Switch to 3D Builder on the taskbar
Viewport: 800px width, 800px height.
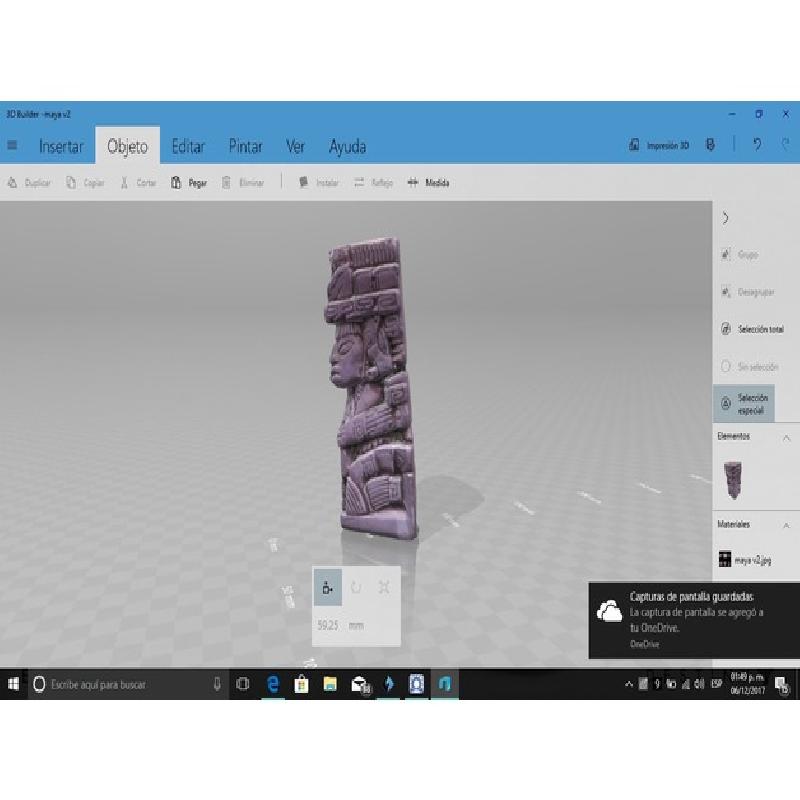pos(445,684)
